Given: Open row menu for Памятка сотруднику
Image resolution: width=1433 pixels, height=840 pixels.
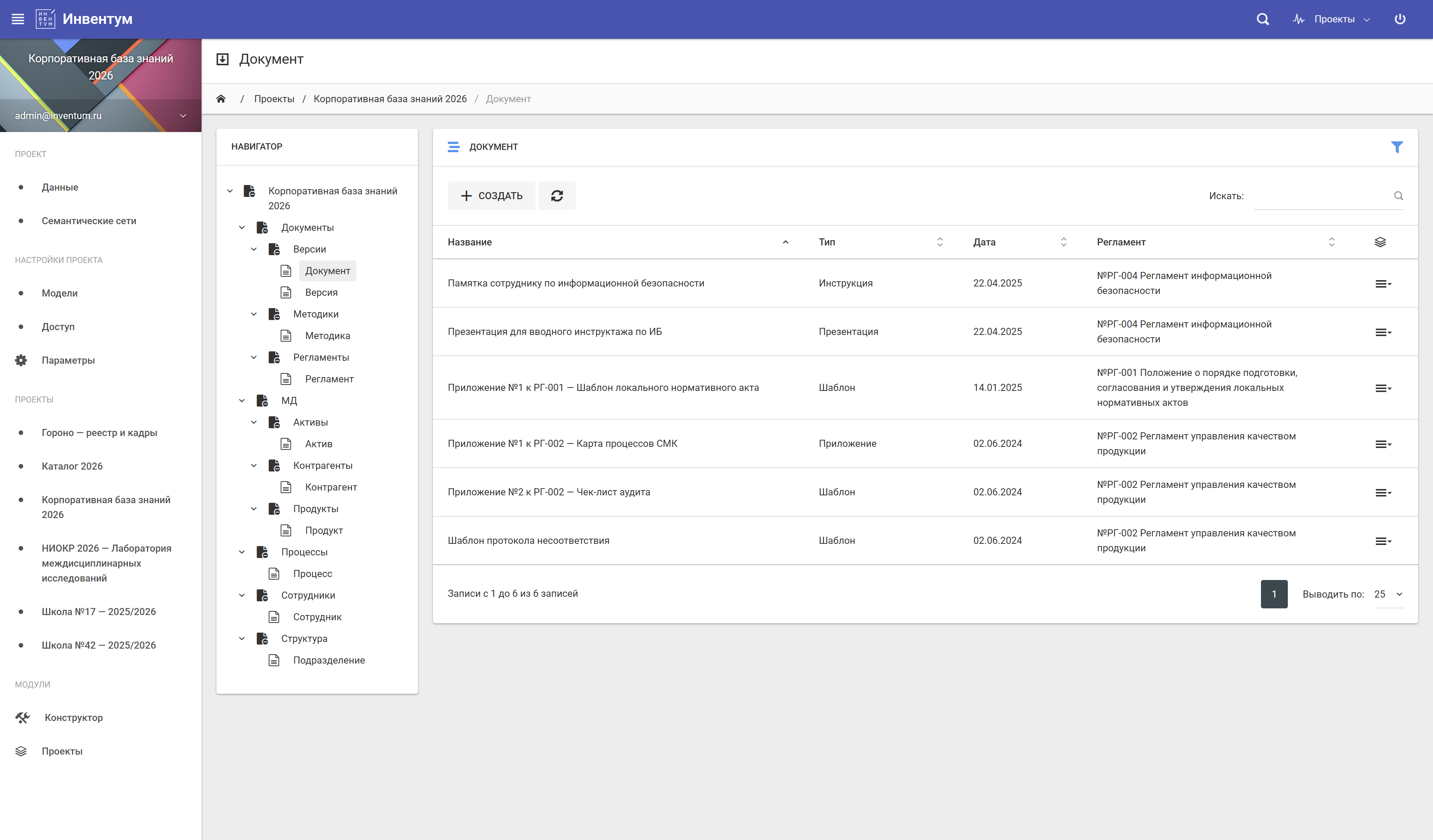Looking at the screenshot, I should 1383,283.
